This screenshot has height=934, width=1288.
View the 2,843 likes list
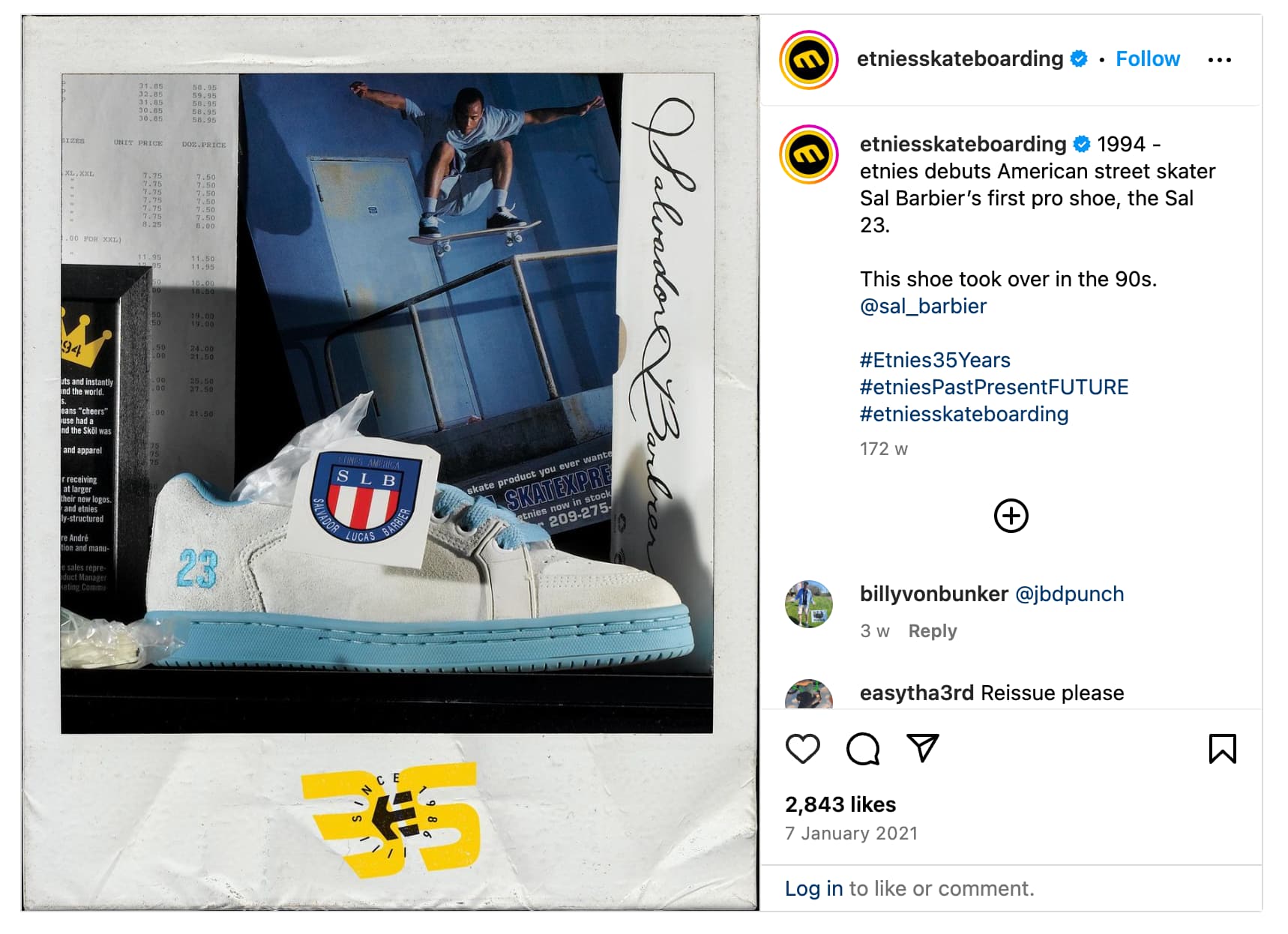(x=840, y=804)
